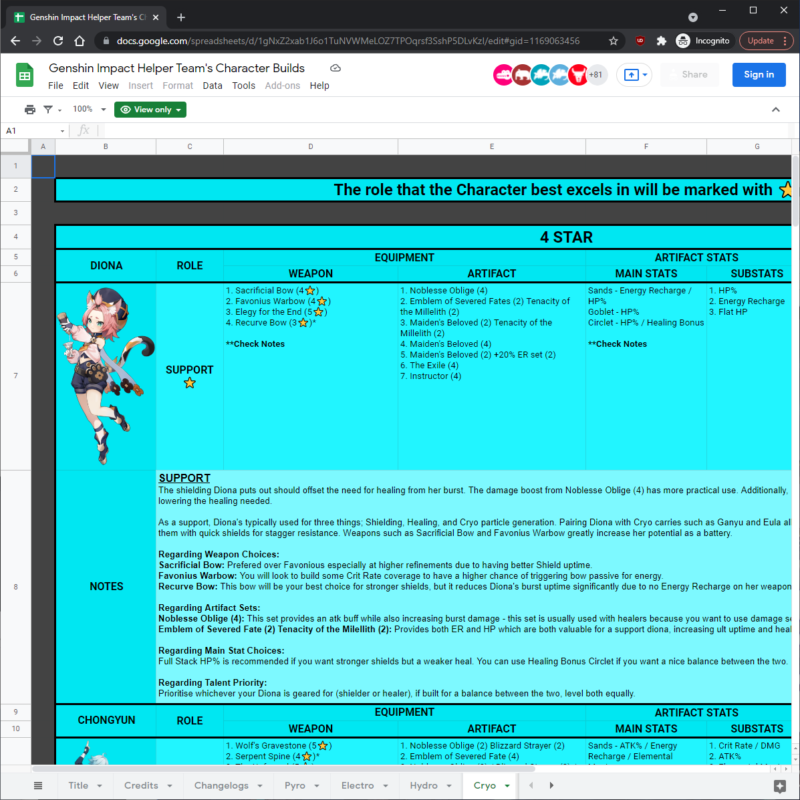Click inside the Name Box showing A1

tap(30, 130)
